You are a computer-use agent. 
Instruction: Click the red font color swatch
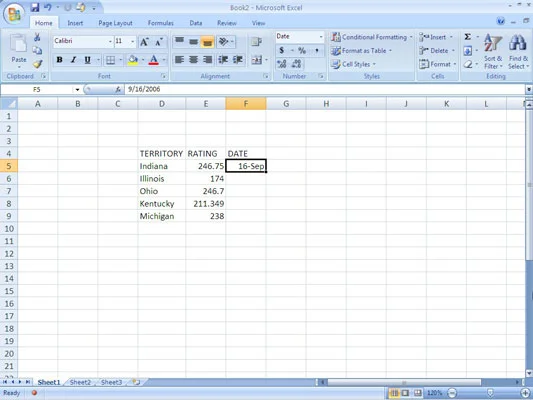(x=153, y=60)
